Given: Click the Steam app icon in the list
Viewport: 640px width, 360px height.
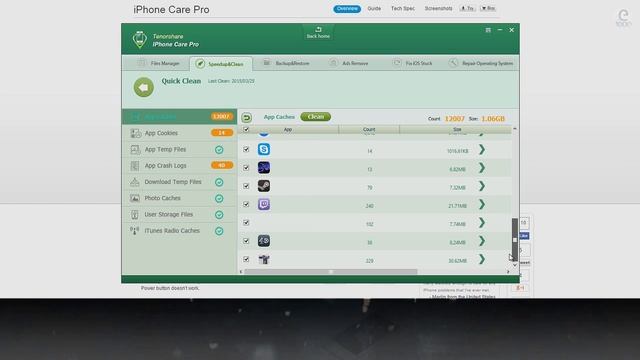Looking at the screenshot, I should point(264,186).
